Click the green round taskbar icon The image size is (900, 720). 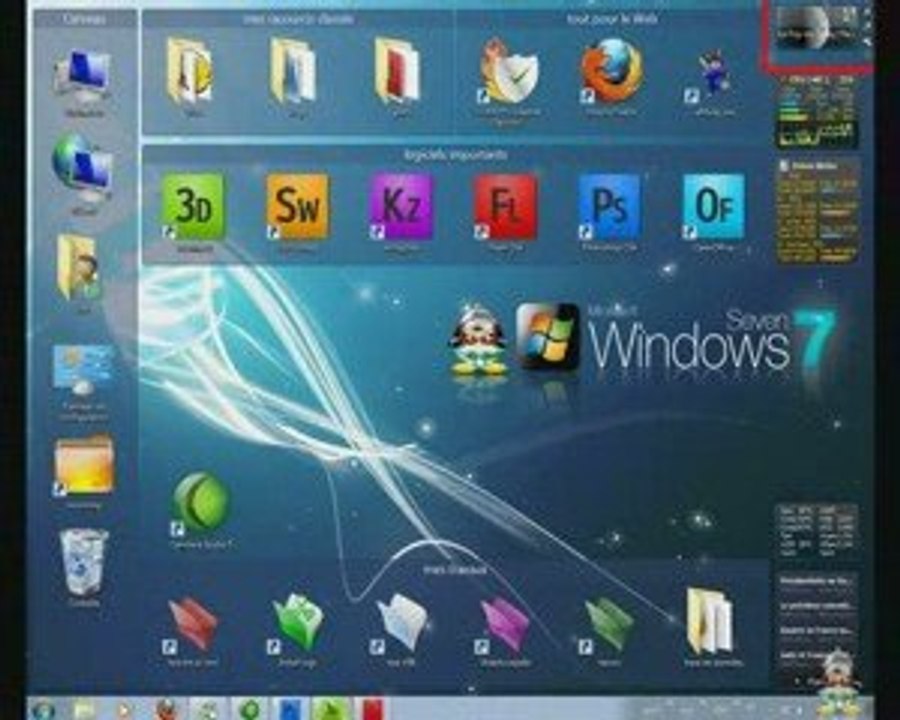click(x=250, y=710)
